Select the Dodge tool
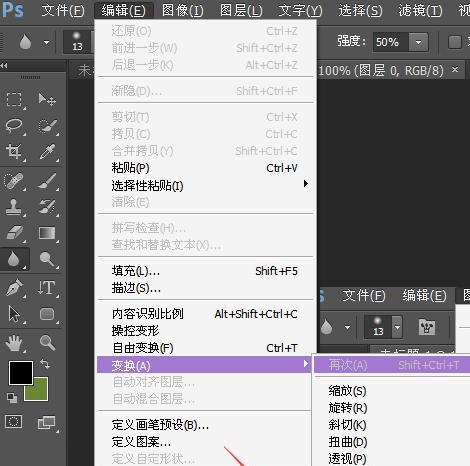Viewport: 470px width, 466px height. click(47, 259)
